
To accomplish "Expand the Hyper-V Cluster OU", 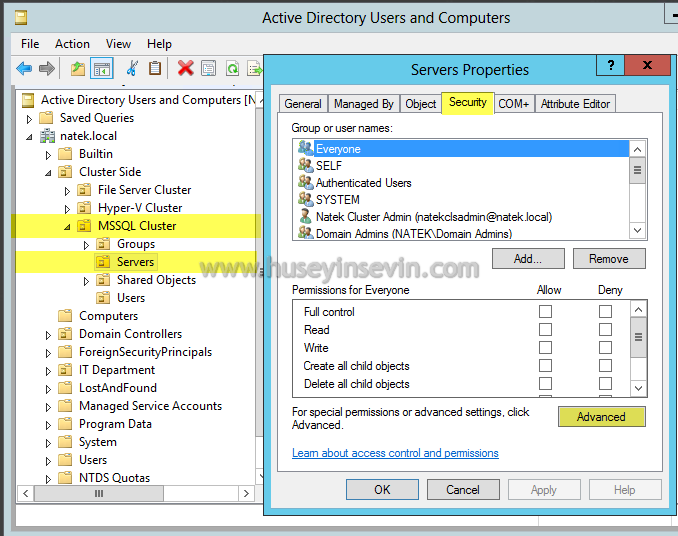I will 67,209.
